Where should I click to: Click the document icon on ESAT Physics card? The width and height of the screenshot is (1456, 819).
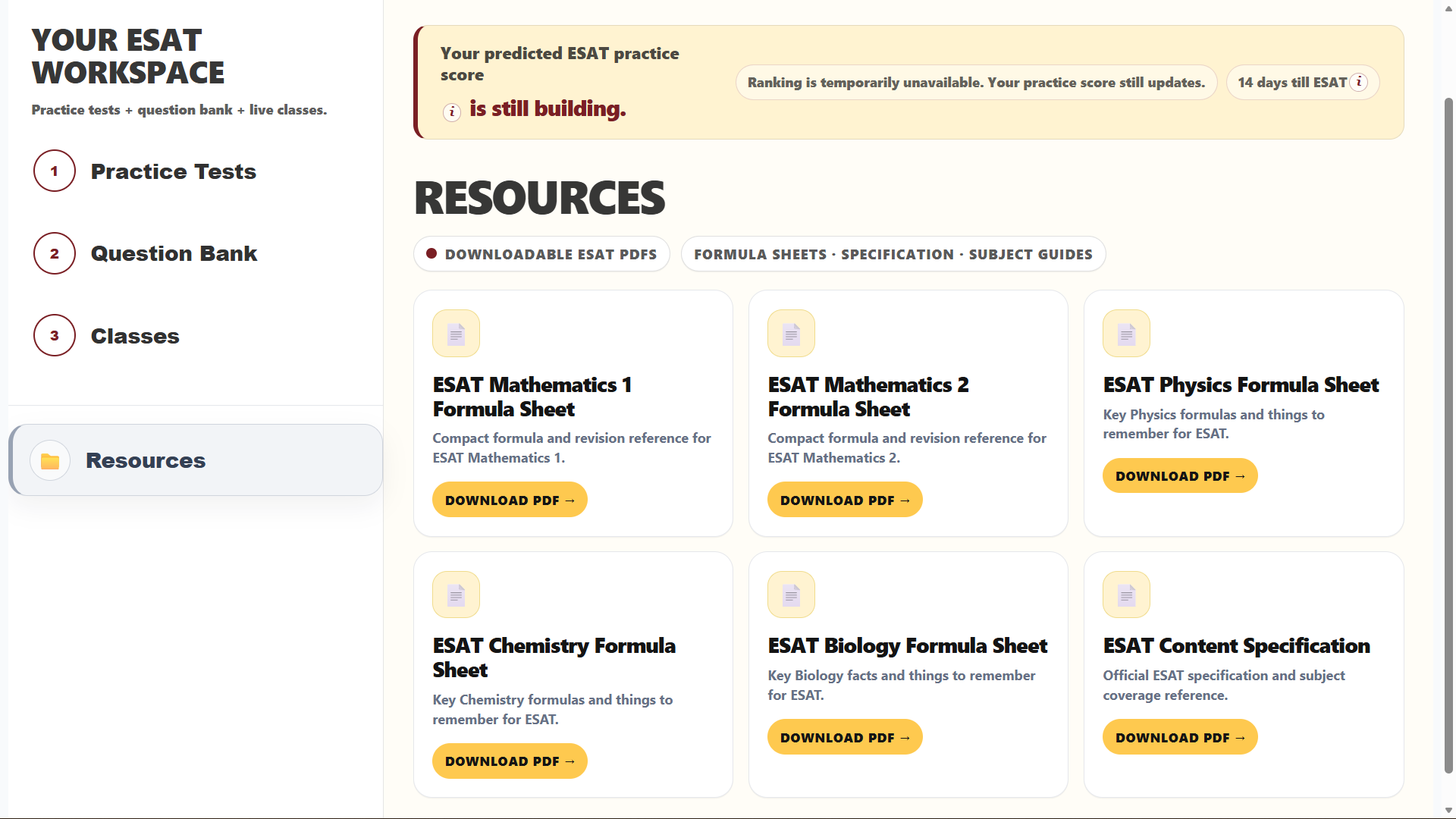click(1126, 333)
